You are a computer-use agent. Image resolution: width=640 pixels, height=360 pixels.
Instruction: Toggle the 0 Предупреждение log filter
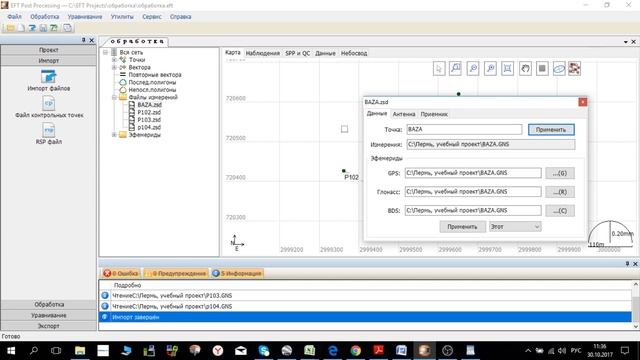coord(176,273)
